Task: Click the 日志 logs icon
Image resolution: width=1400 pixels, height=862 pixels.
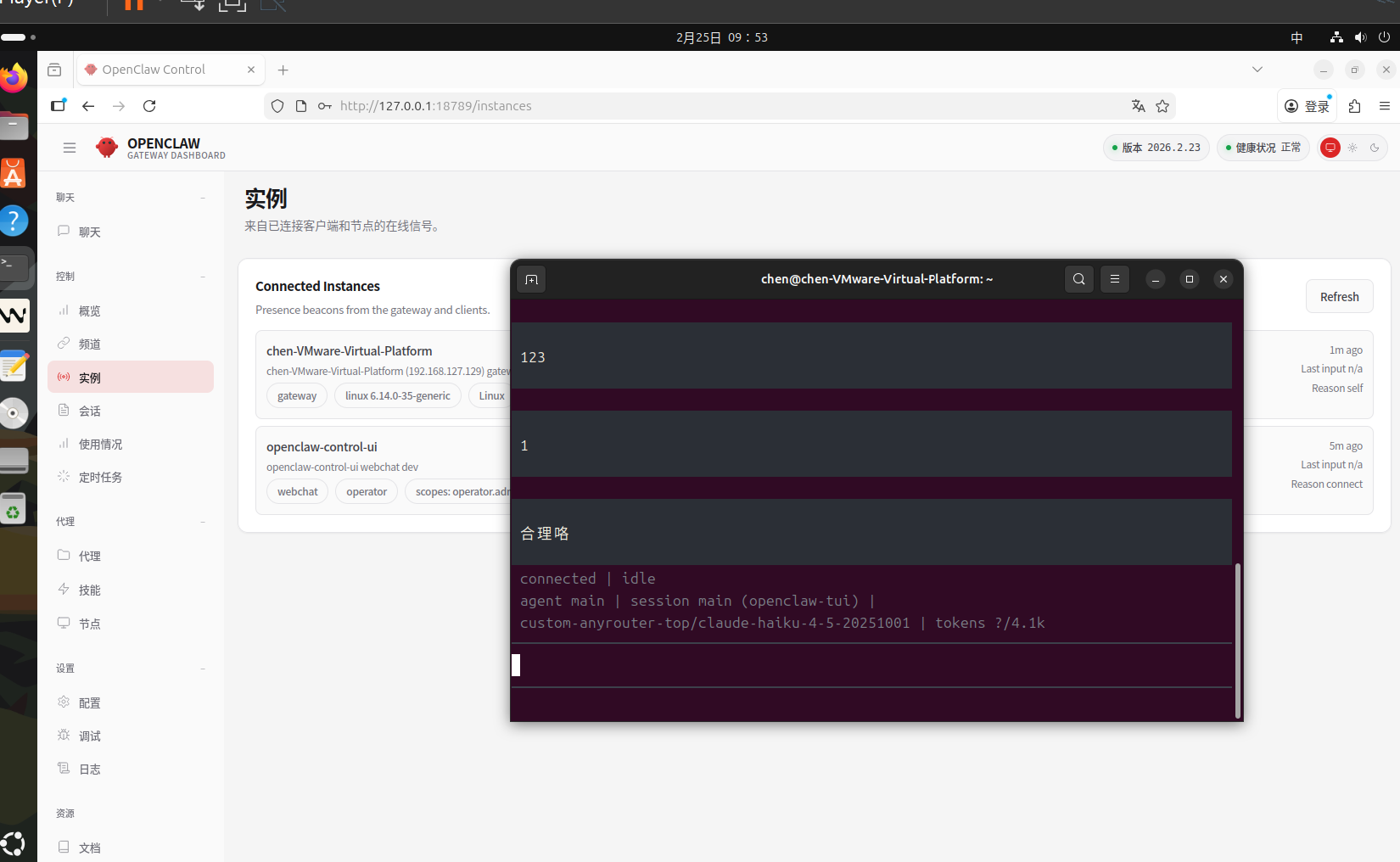Action: 64,768
